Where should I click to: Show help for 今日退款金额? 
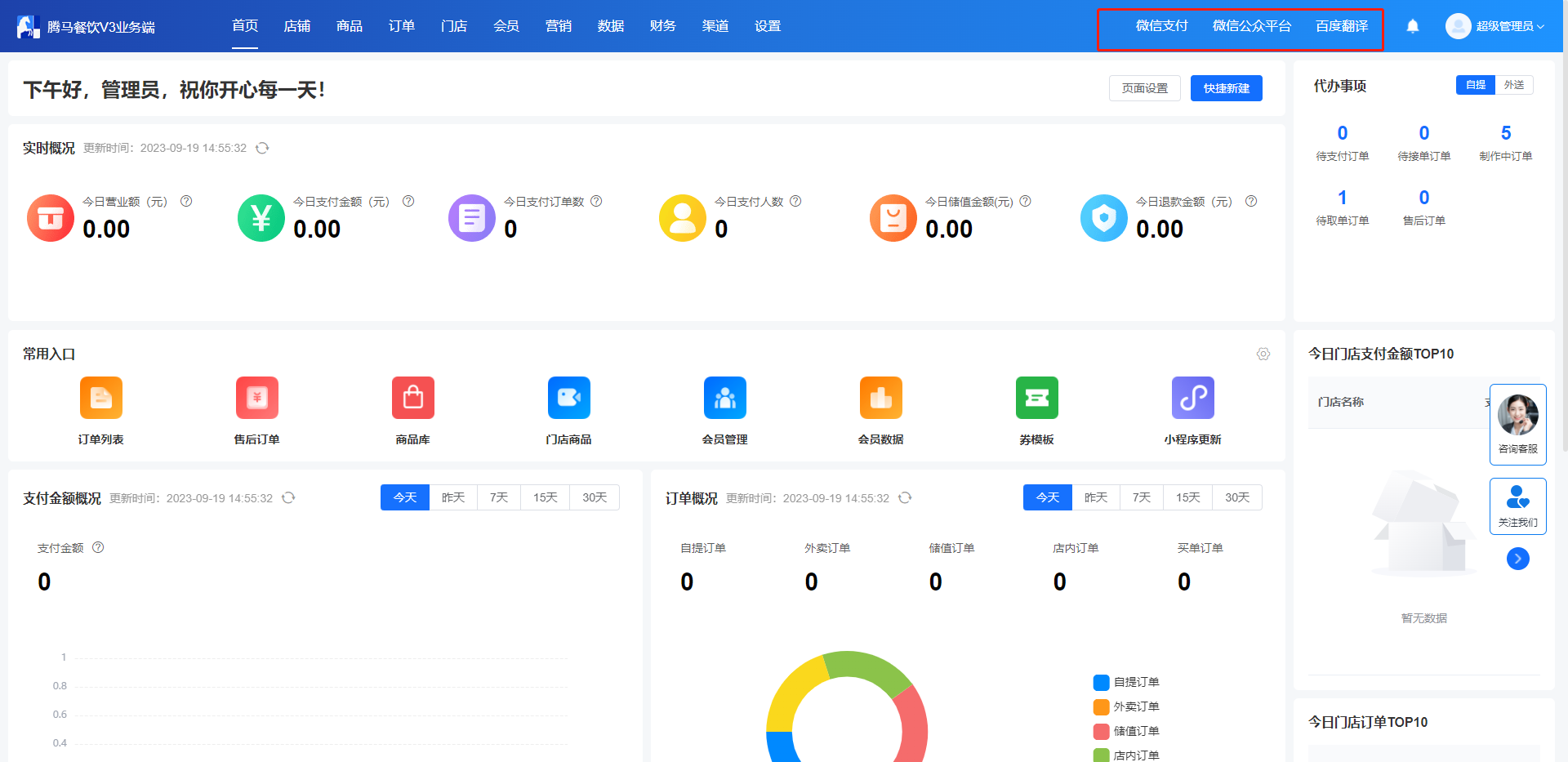coord(1251,201)
